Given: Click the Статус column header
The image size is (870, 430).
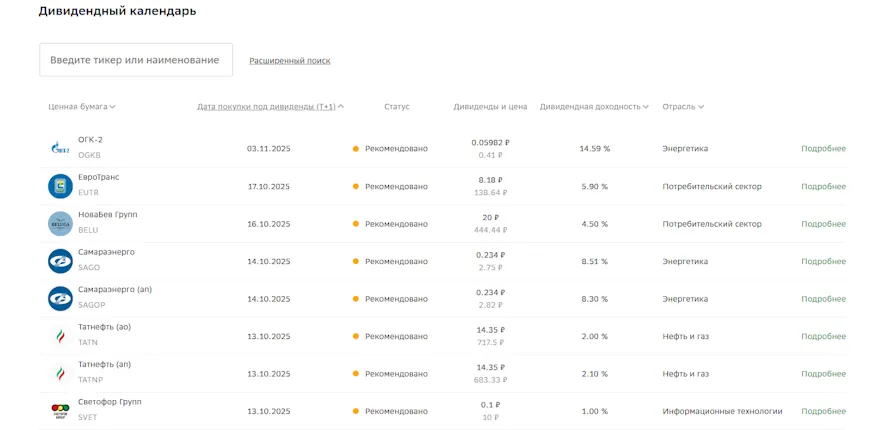Looking at the screenshot, I should coord(397,107).
